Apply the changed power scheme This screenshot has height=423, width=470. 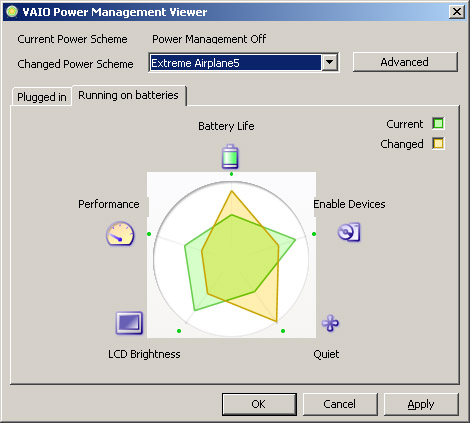coord(421,404)
